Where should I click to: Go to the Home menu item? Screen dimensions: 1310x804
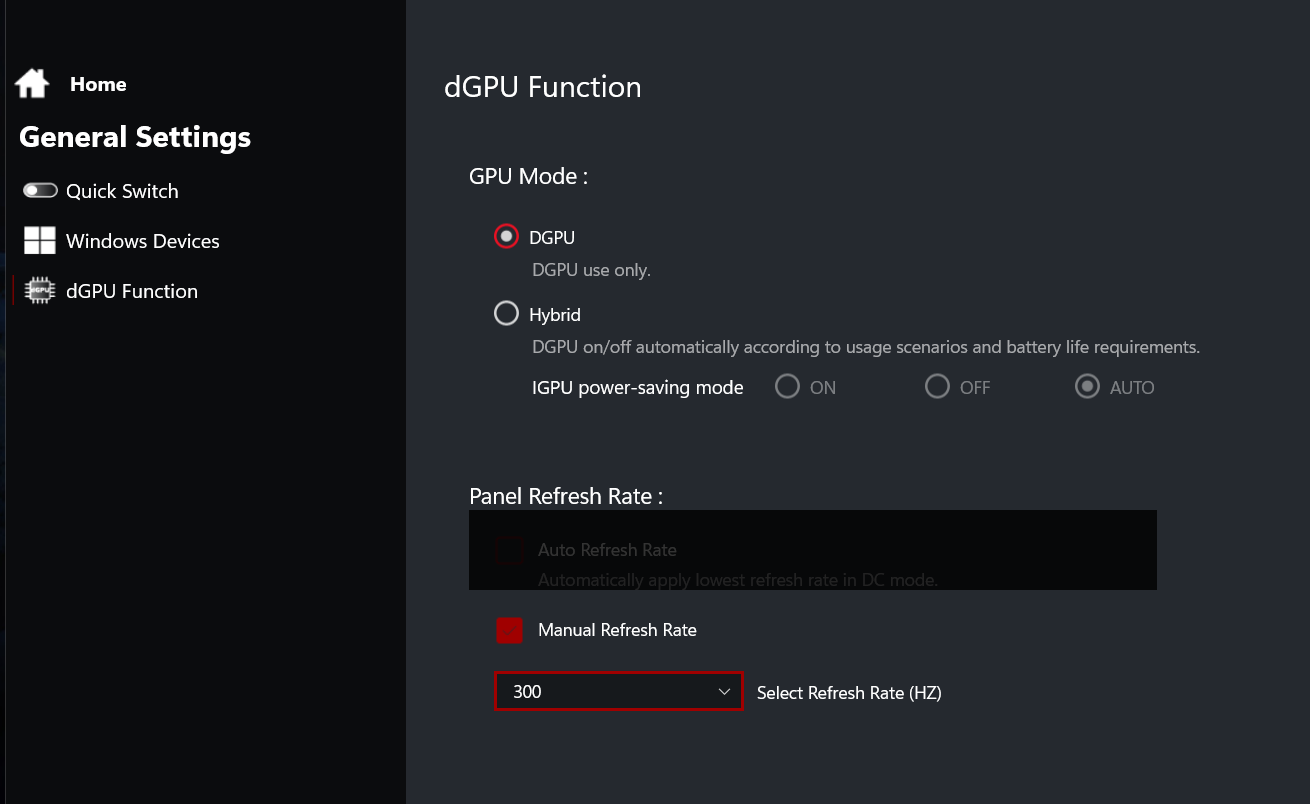[98, 85]
